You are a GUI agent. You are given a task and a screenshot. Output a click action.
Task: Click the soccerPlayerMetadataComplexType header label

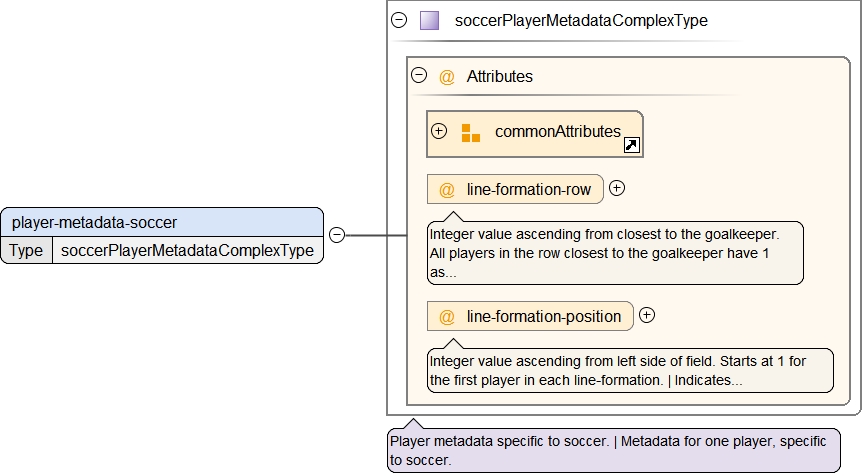(x=580, y=20)
